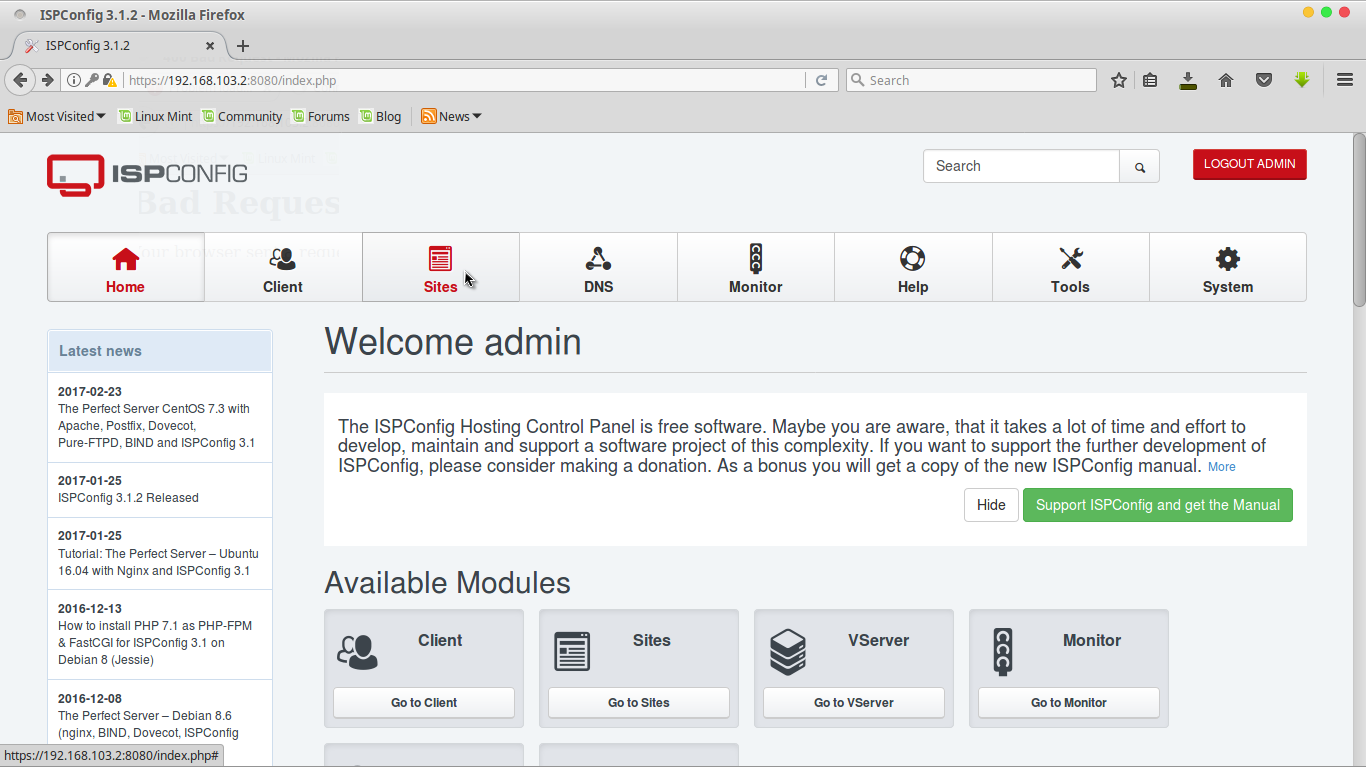The image size is (1366, 767).
Task: Click the Latest news header
Action: pos(160,351)
